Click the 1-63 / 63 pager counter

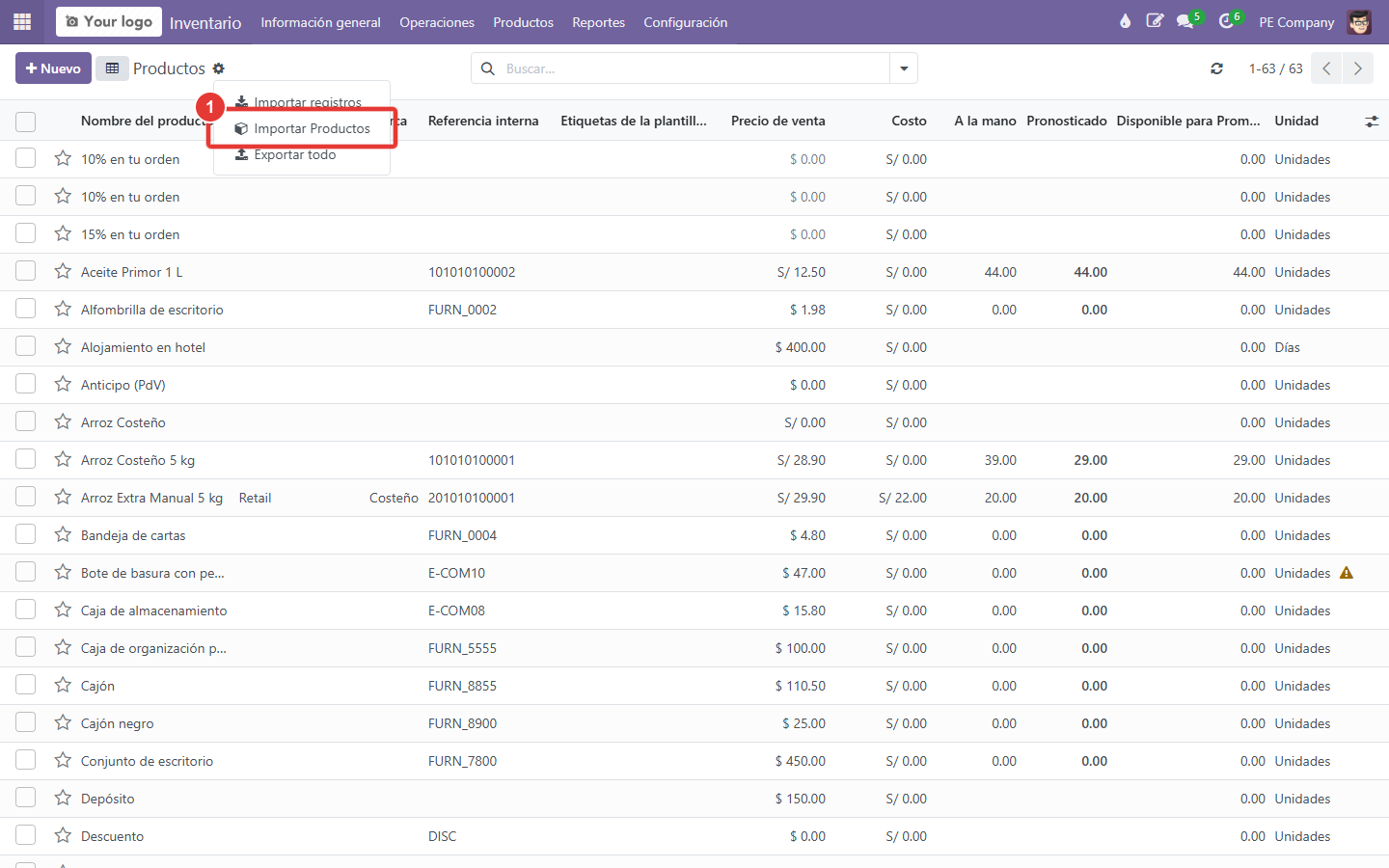click(x=1275, y=68)
